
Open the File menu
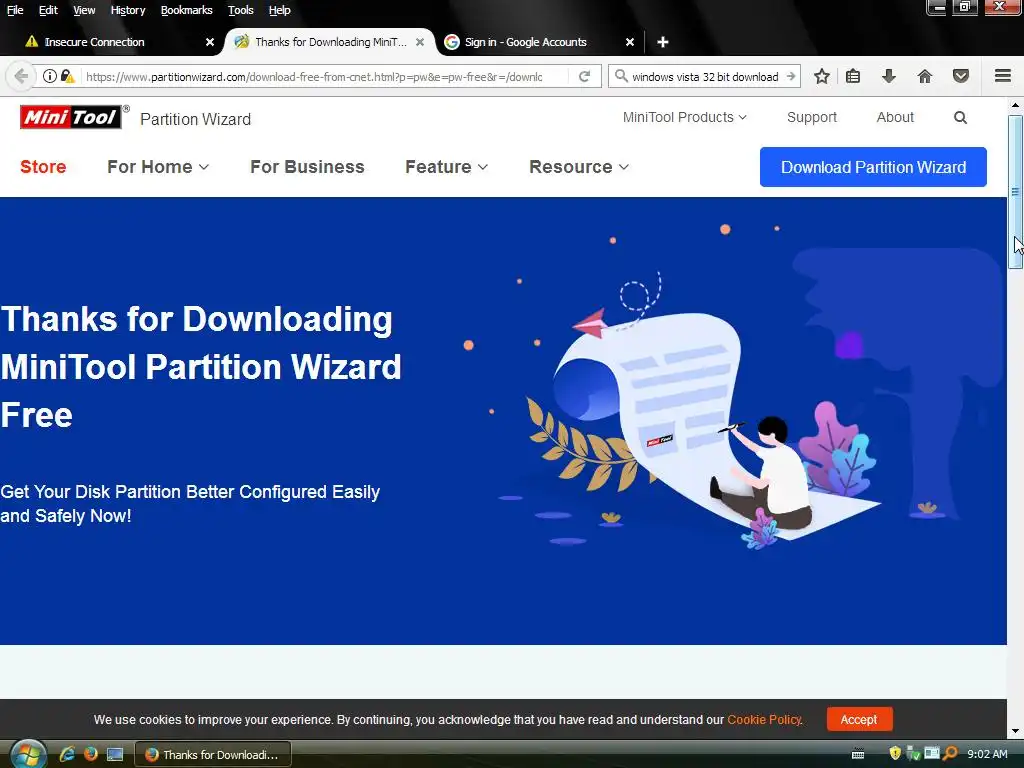tap(15, 10)
